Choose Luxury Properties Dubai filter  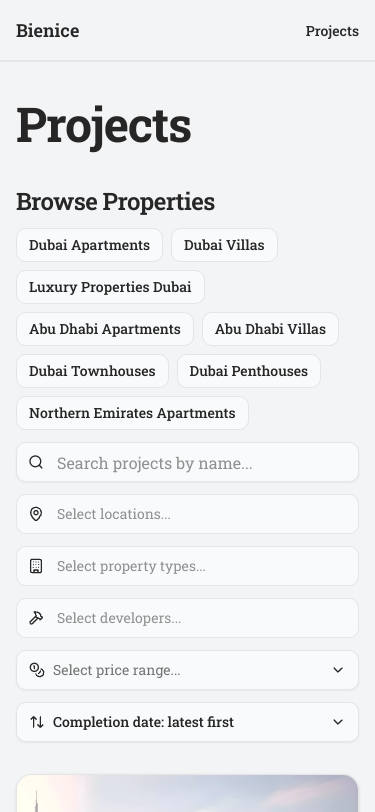(110, 287)
